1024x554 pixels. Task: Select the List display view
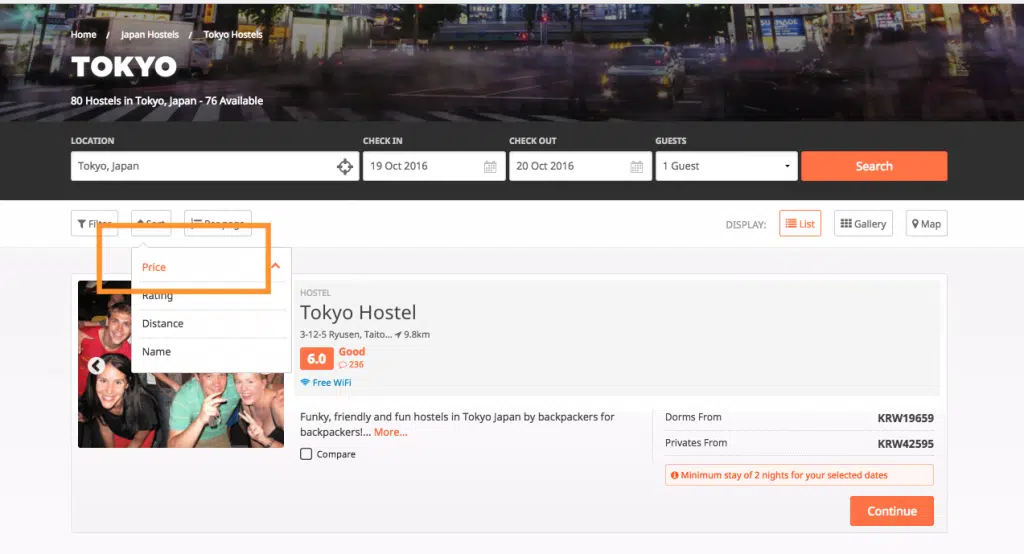[x=800, y=224]
